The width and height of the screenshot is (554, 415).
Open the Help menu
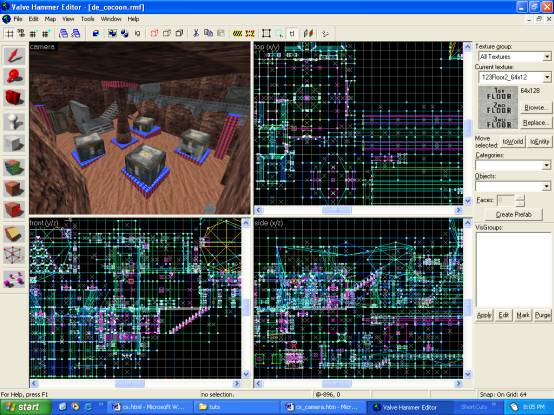click(x=133, y=19)
